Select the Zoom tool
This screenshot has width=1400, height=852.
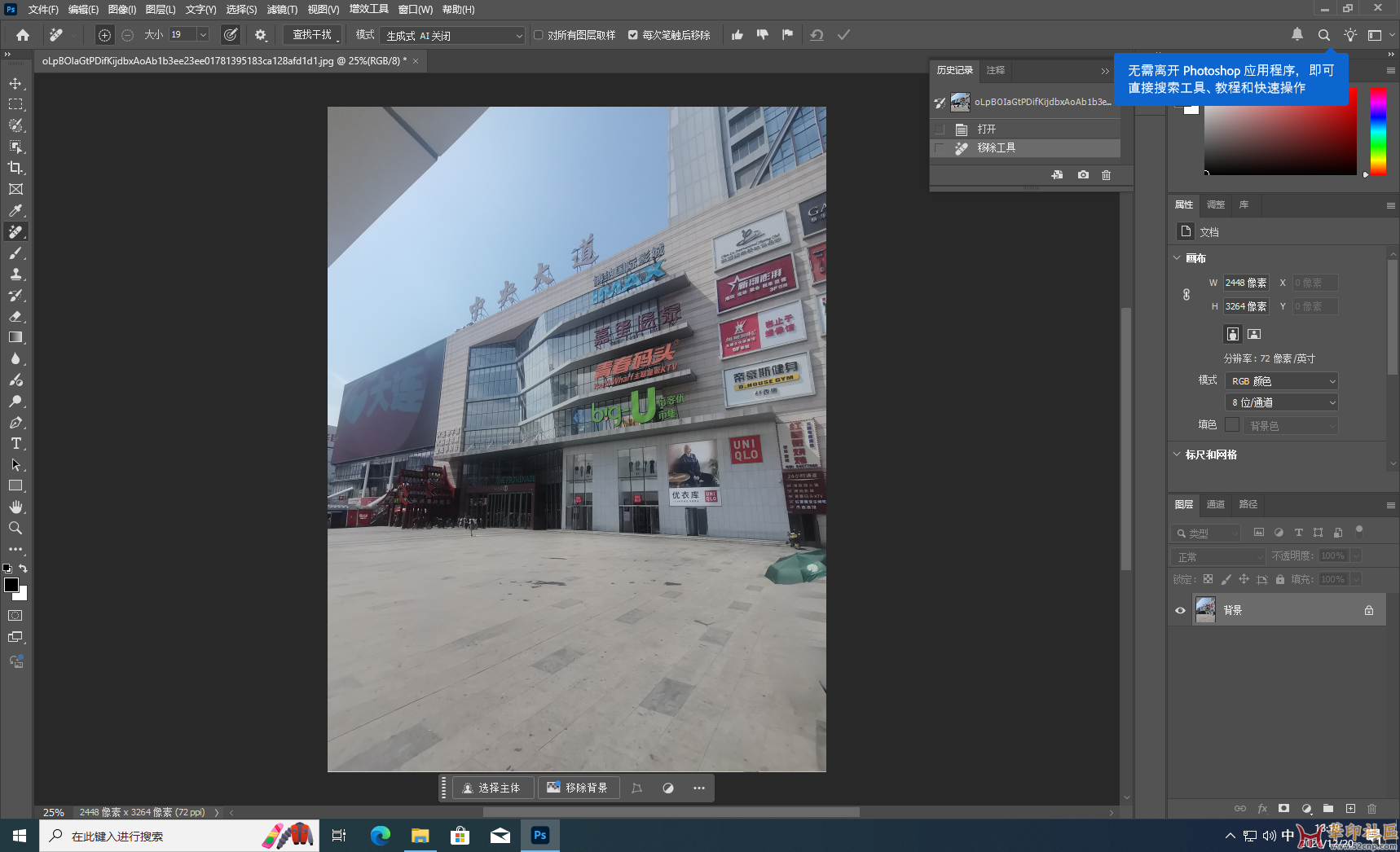point(15,528)
